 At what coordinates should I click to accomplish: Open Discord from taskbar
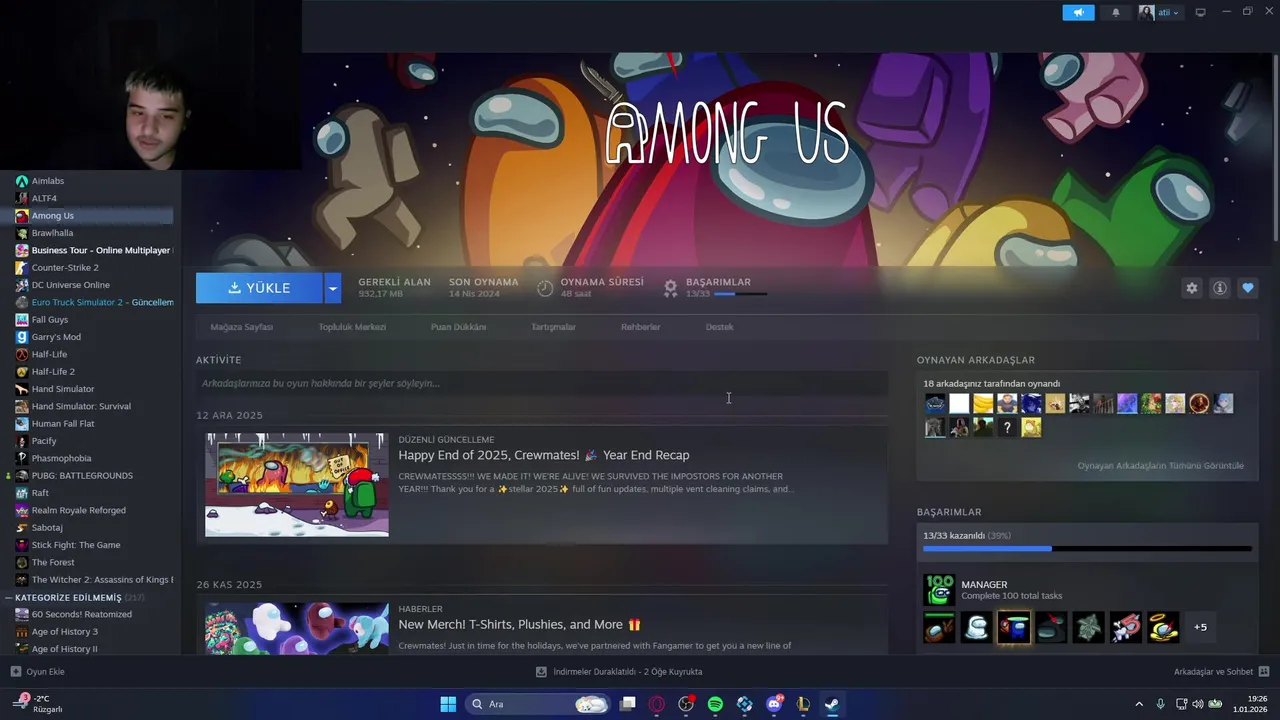coord(774,704)
